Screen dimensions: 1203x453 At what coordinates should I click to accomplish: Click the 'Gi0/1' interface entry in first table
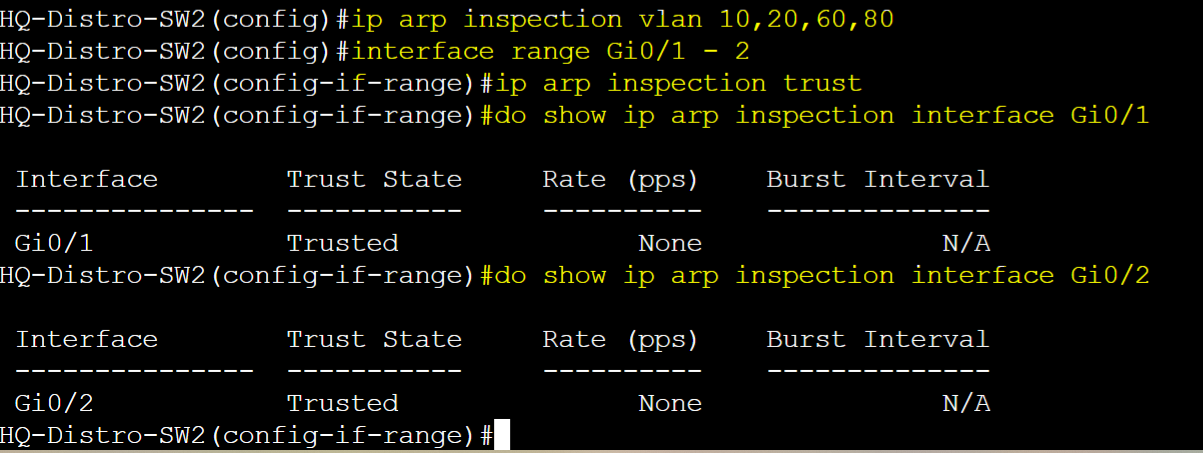click(55, 243)
